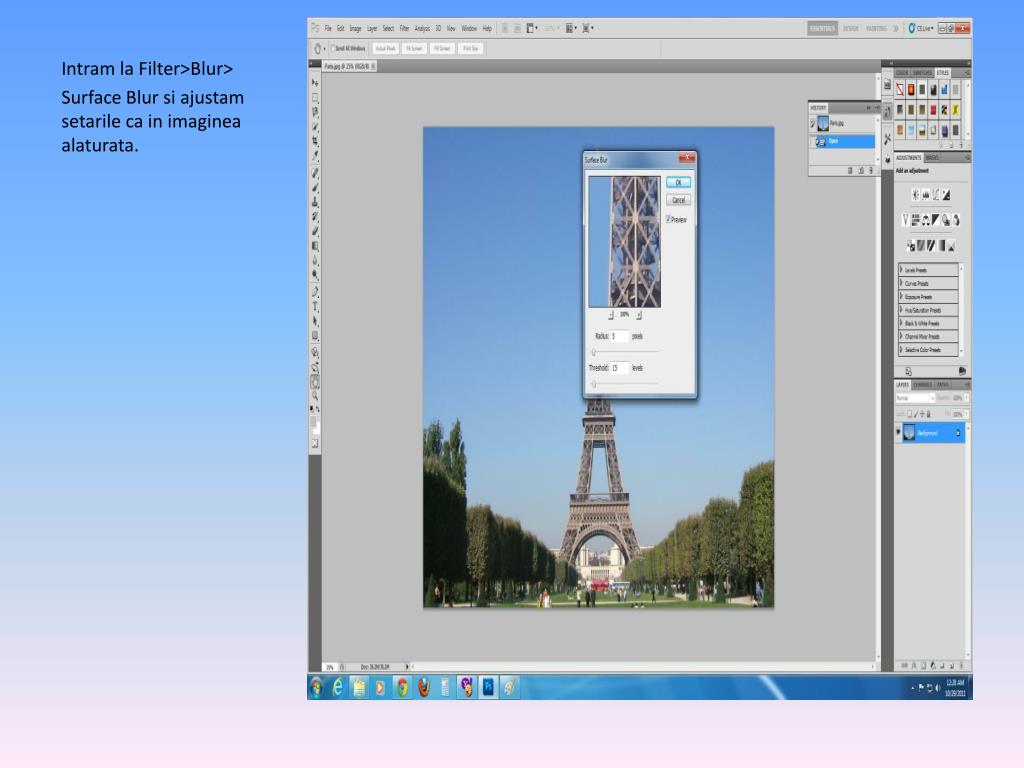Open the Layer menu
The height and width of the screenshot is (768, 1024).
coord(372,29)
